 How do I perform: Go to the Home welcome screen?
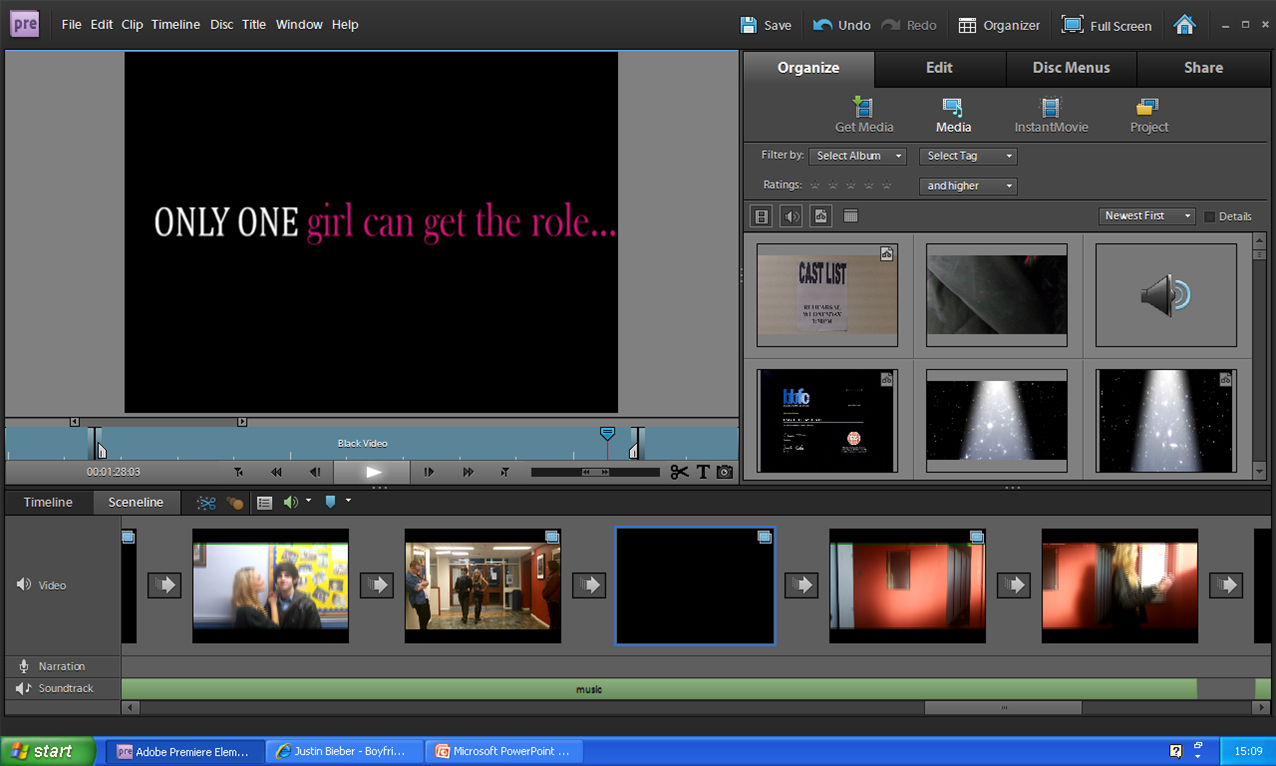point(1184,25)
